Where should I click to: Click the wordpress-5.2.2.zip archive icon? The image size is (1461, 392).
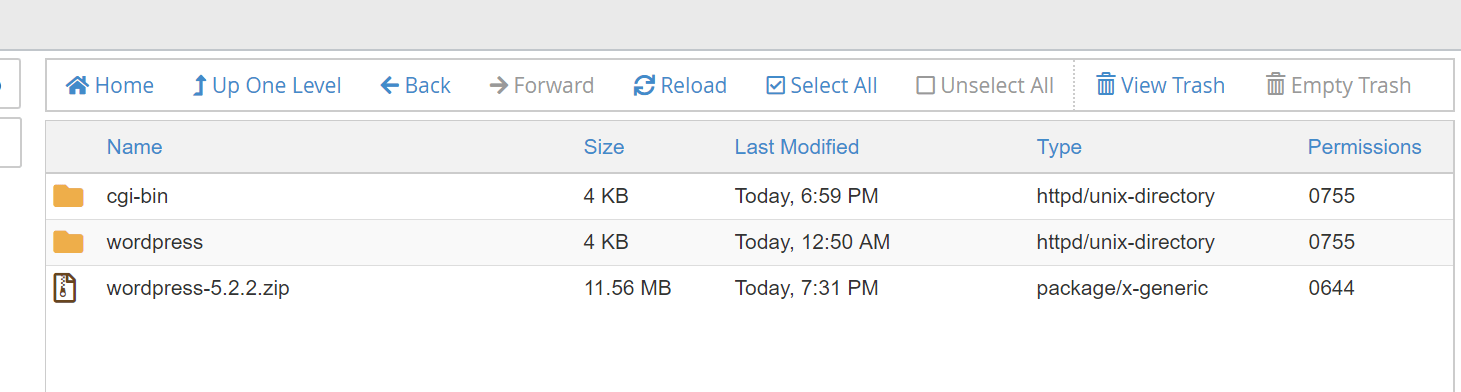[65, 288]
